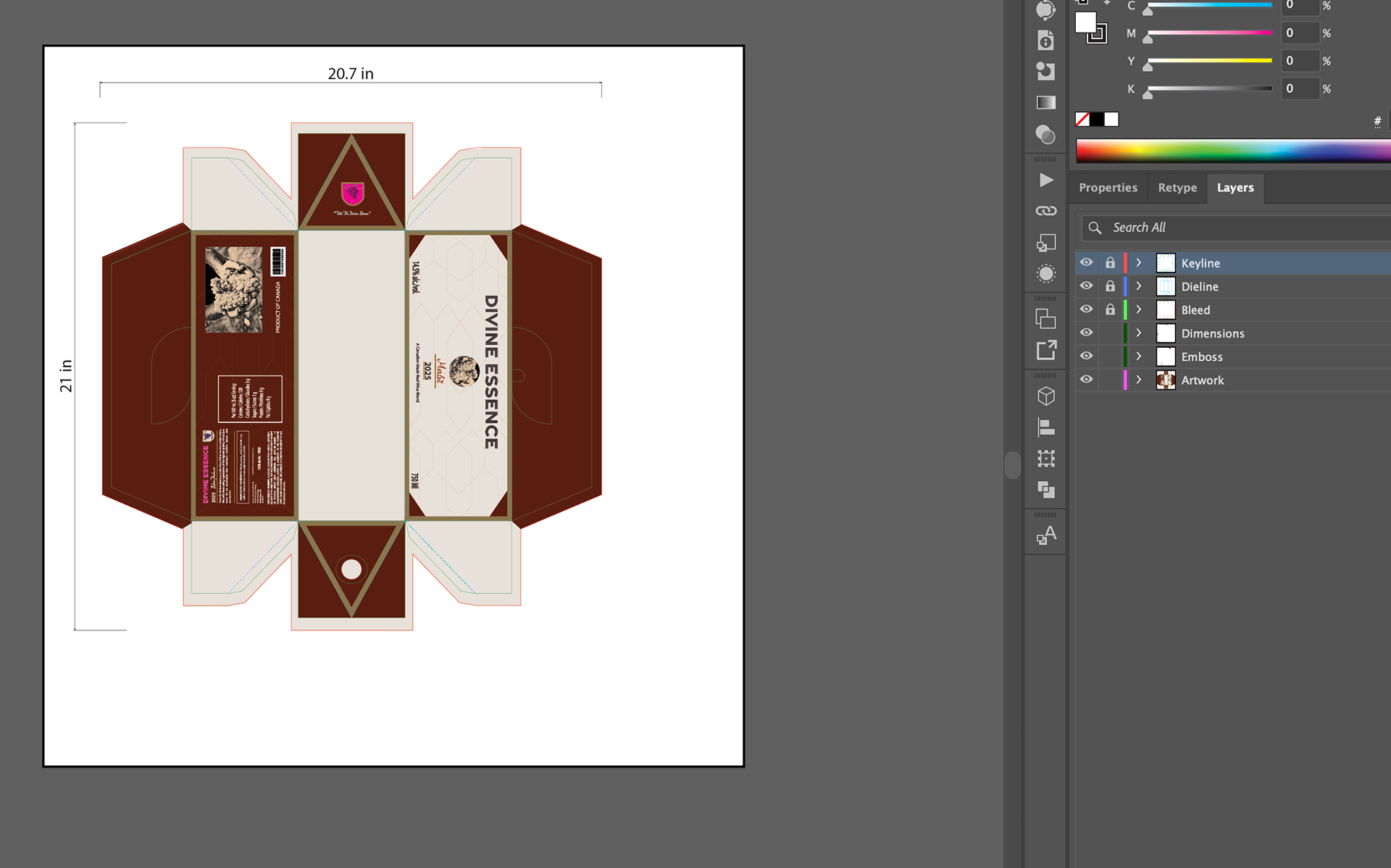Click the hex color hash symbol
The height and width of the screenshot is (868, 1391).
tap(1377, 121)
